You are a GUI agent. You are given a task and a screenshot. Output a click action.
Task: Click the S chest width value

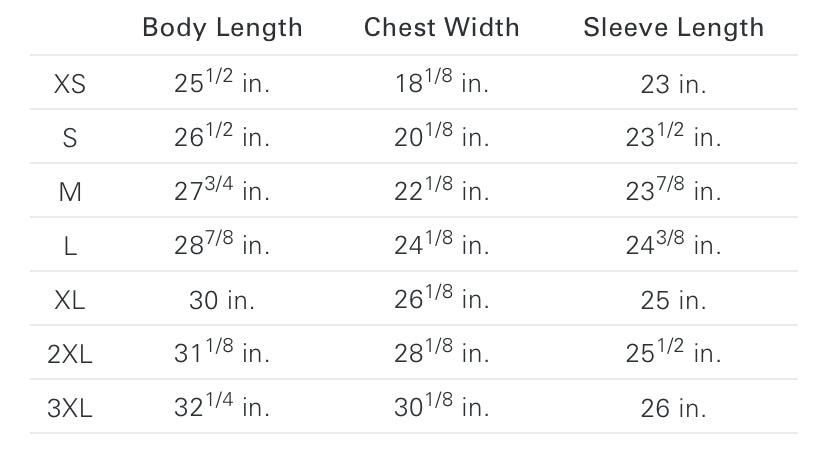(x=442, y=137)
